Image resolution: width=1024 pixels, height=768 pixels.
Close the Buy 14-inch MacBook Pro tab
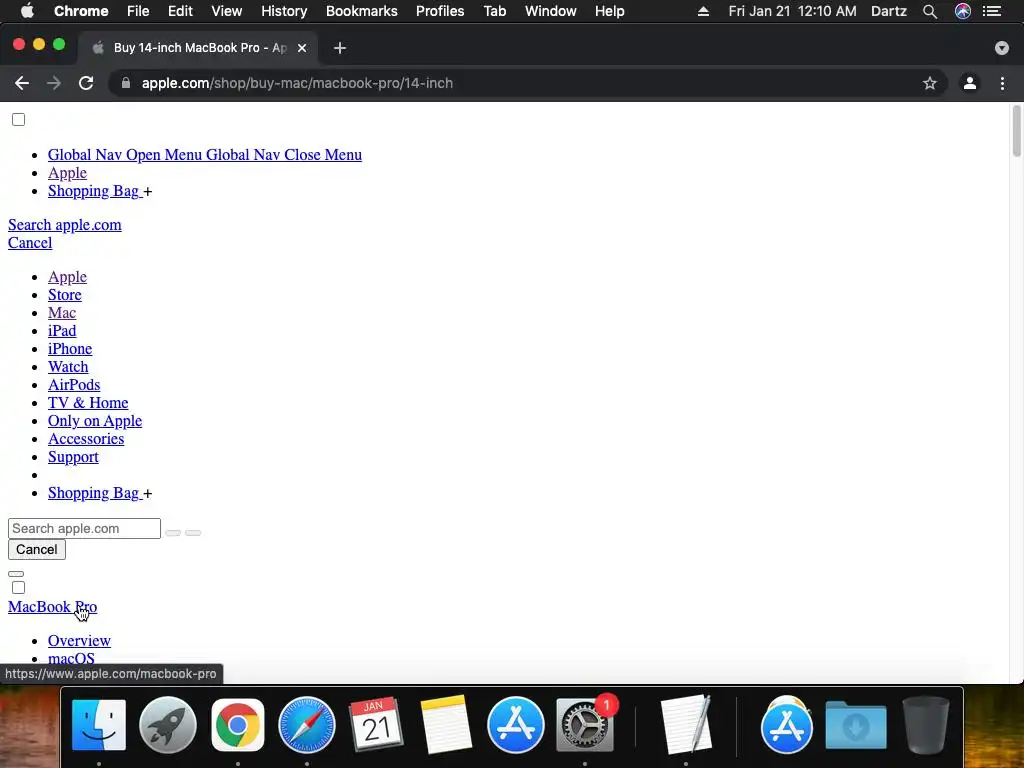(302, 48)
